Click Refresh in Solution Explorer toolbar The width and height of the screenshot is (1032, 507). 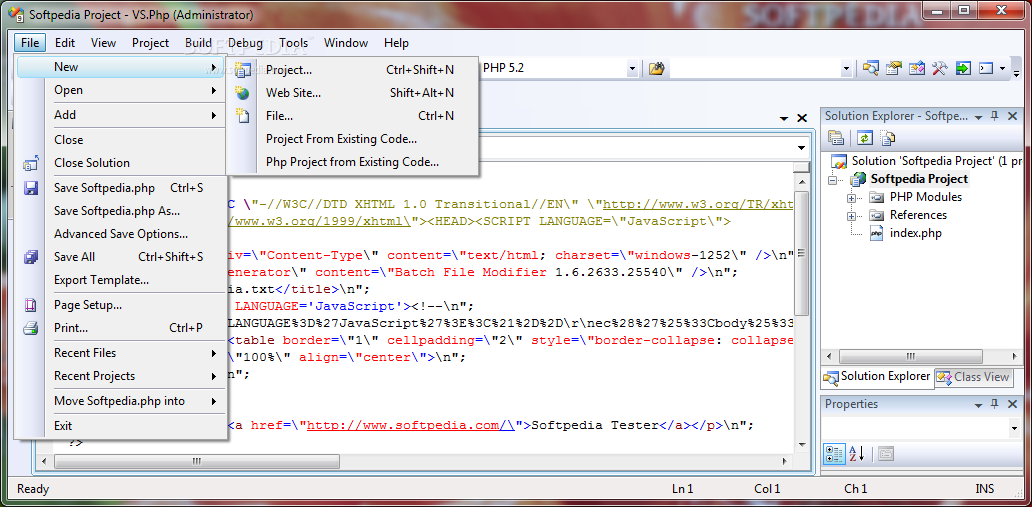coord(865,138)
